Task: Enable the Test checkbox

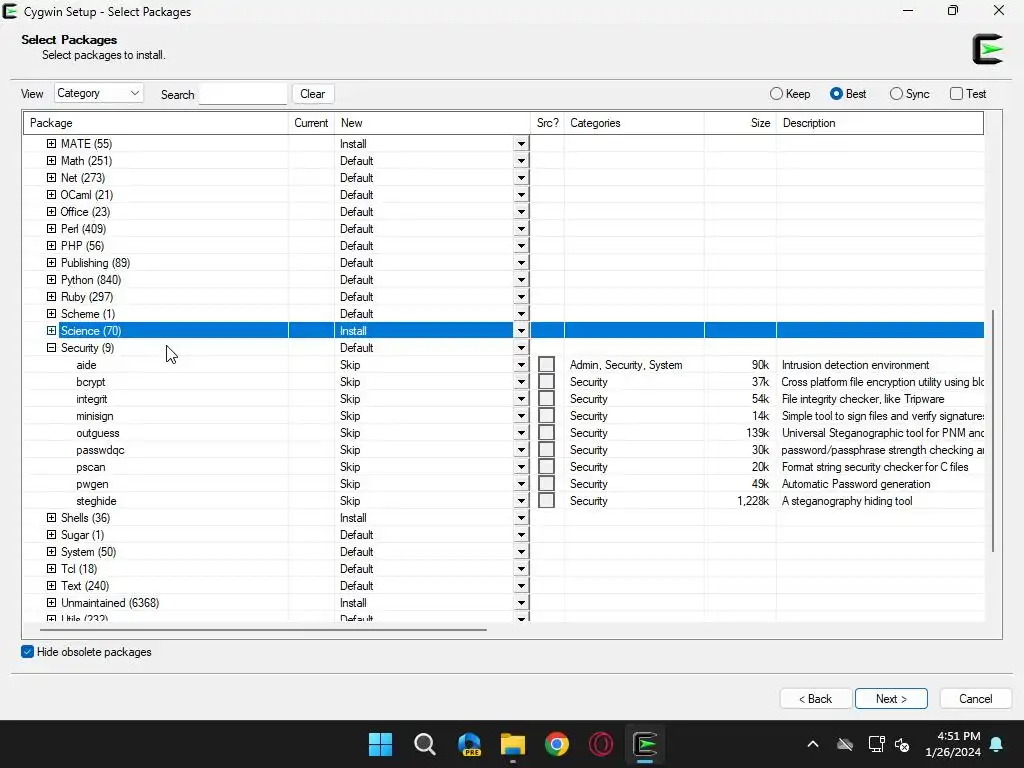Action: coord(956,93)
